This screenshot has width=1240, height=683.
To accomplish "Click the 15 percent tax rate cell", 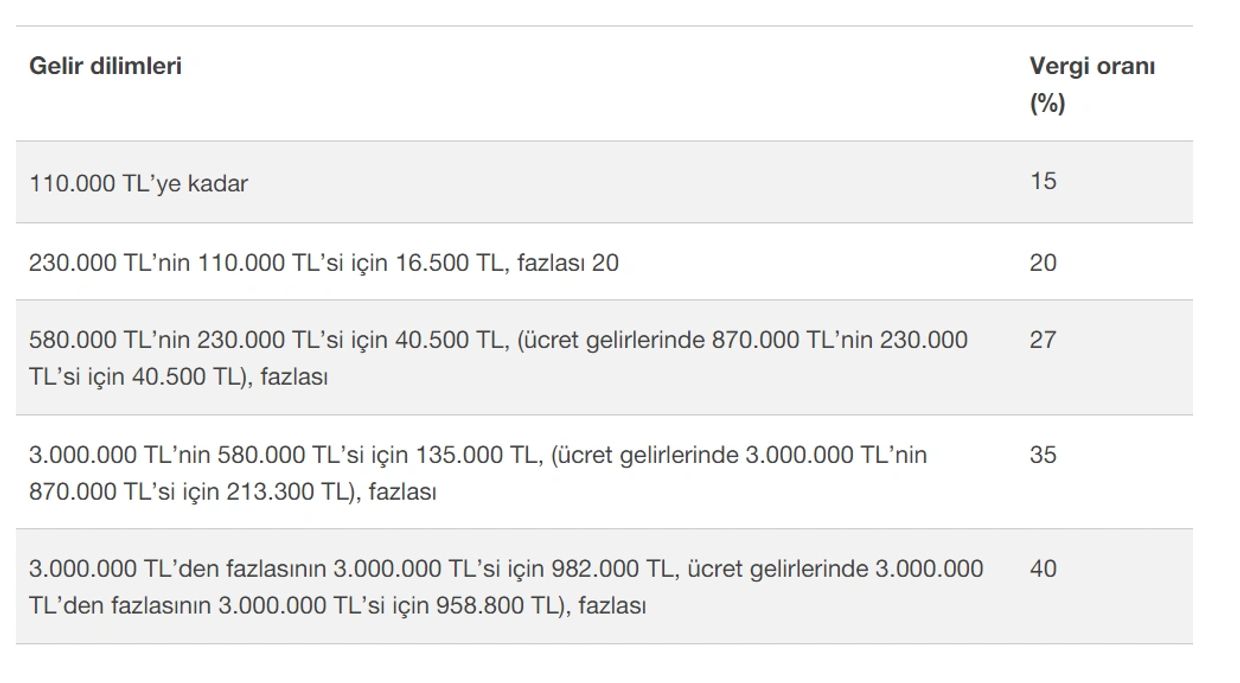I will click(x=1043, y=181).
